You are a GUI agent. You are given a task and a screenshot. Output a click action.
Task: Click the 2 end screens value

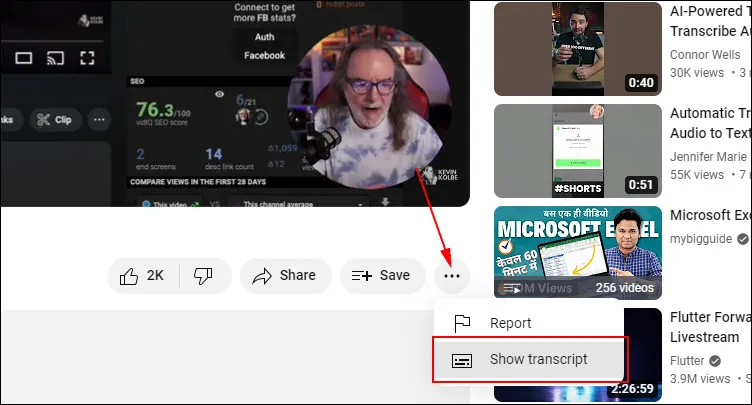click(140, 154)
